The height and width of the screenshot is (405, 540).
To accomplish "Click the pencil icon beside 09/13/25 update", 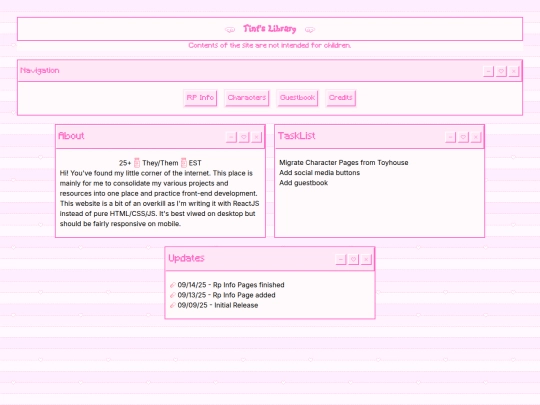I will click(173, 295).
